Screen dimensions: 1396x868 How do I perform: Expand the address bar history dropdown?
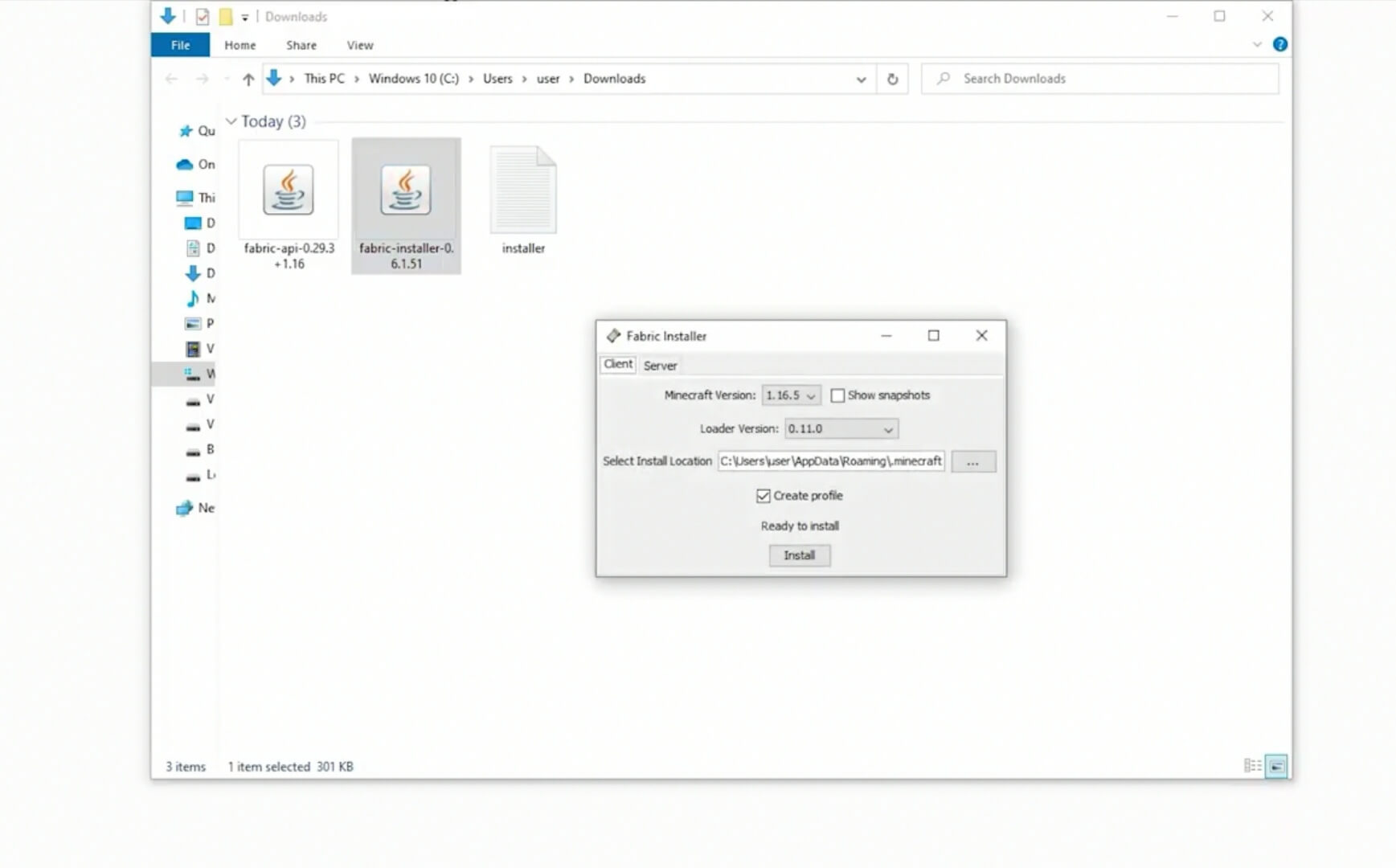(861, 79)
